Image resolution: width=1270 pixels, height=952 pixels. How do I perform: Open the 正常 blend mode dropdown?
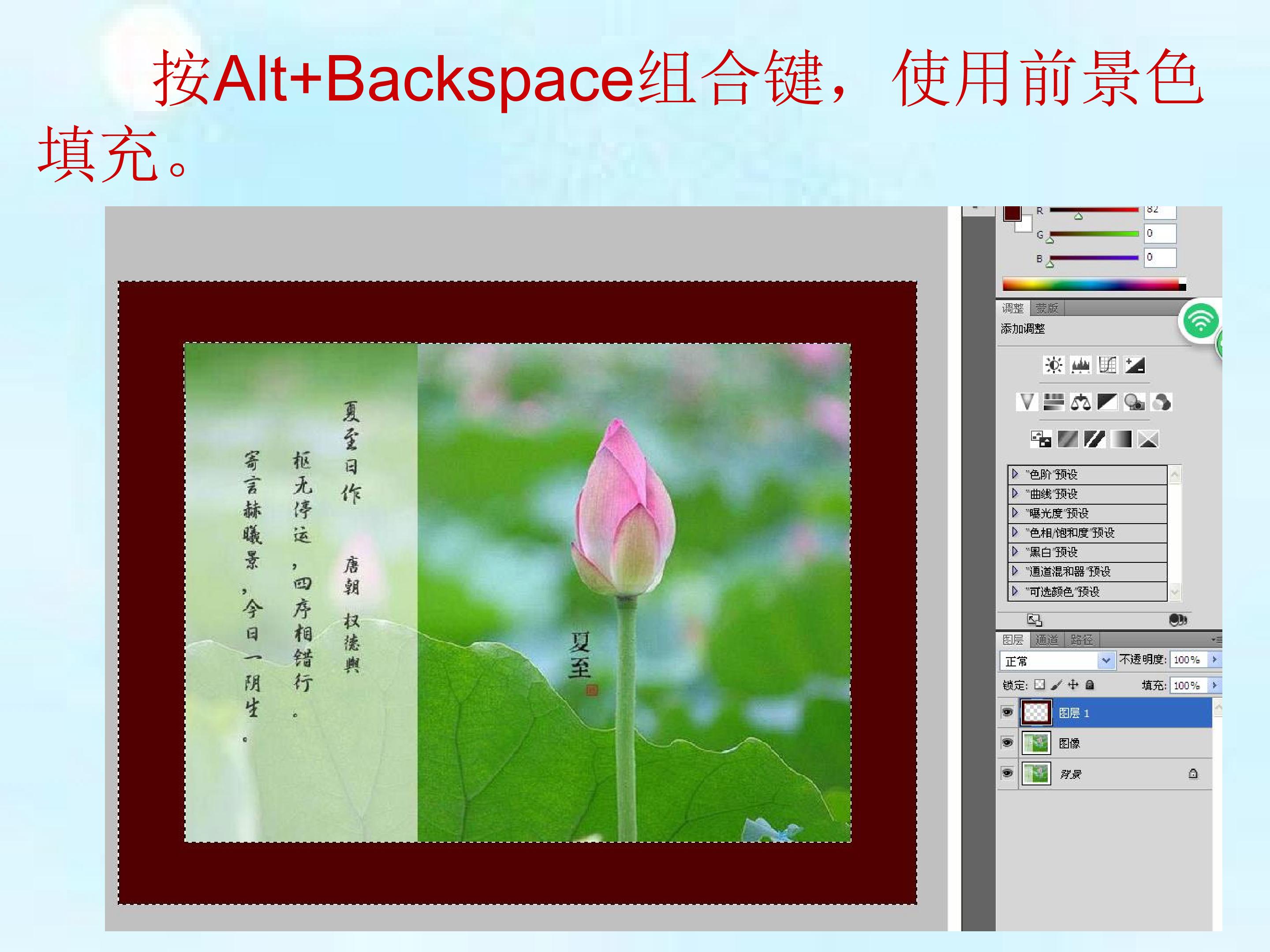1057,661
